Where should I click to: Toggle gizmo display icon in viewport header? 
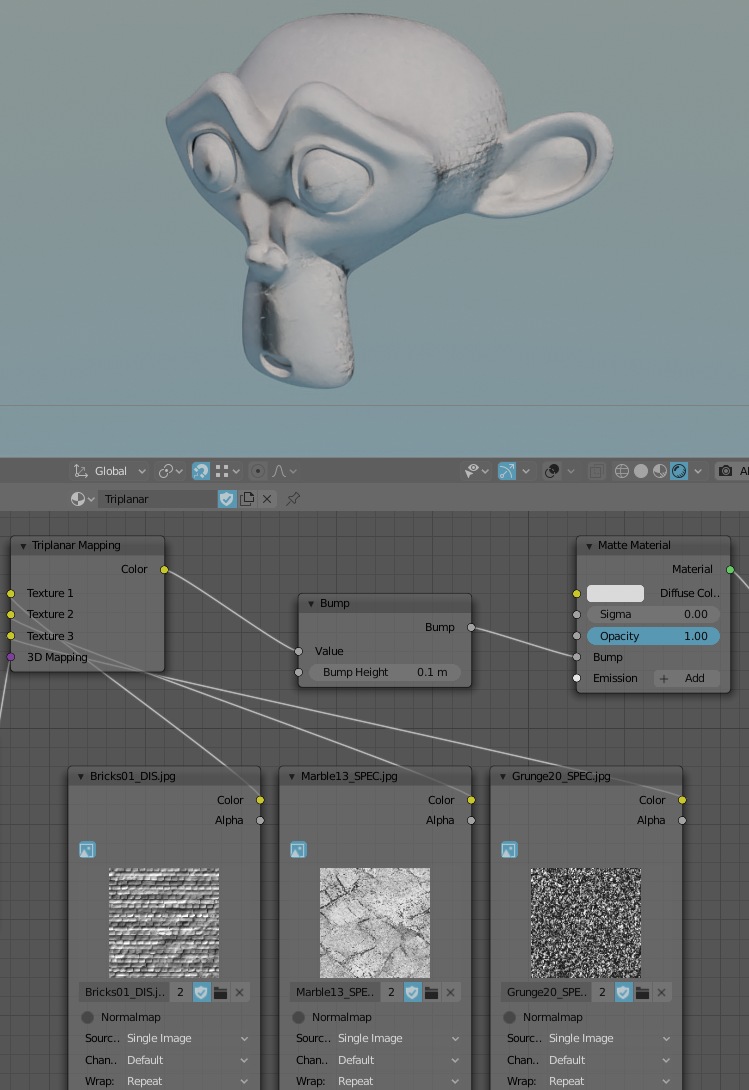(x=507, y=471)
